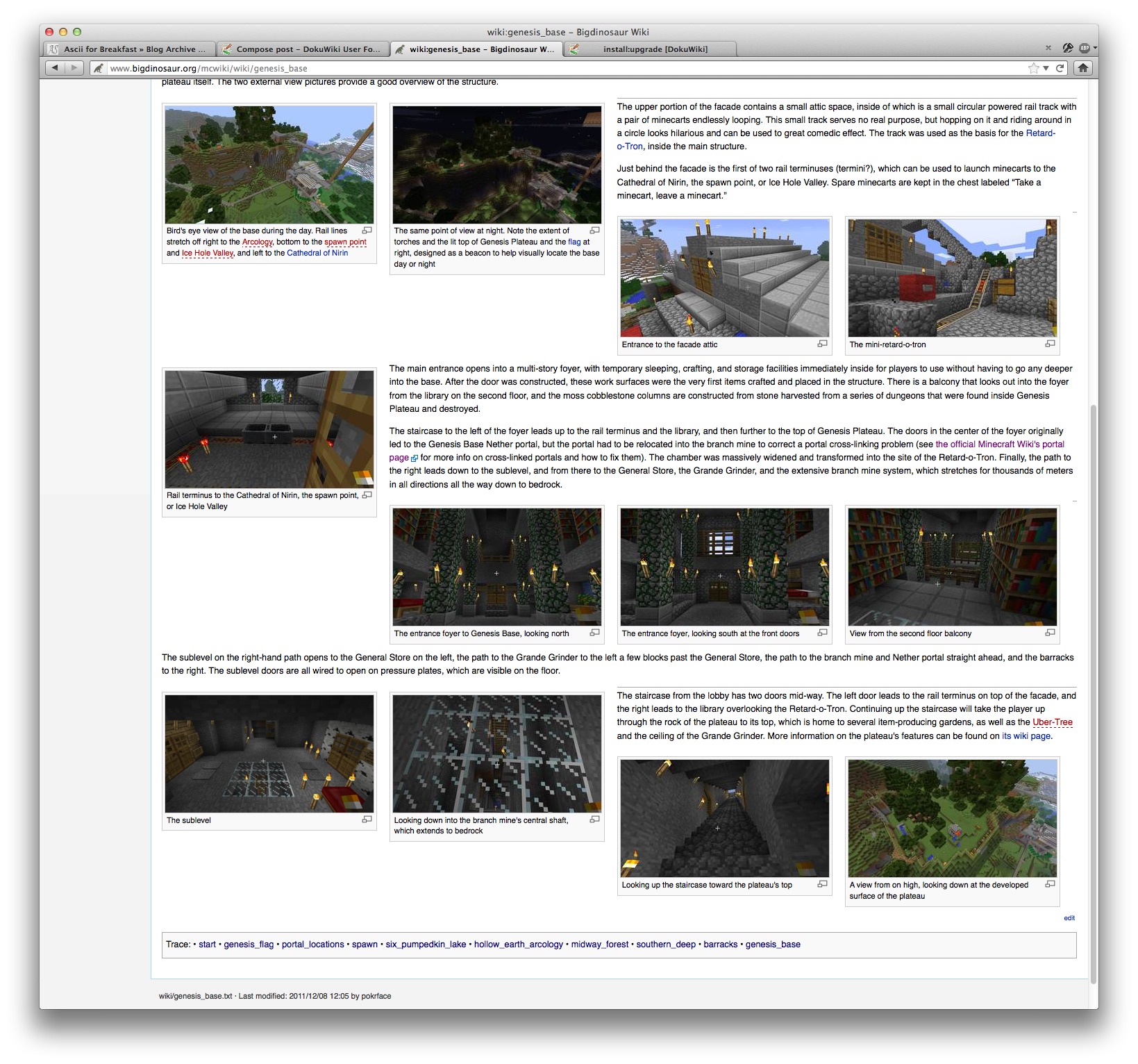Switch to the install:upgrade DokuWiki tab
The width and height of the screenshot is (1138, 1064).
pos(650,49)
